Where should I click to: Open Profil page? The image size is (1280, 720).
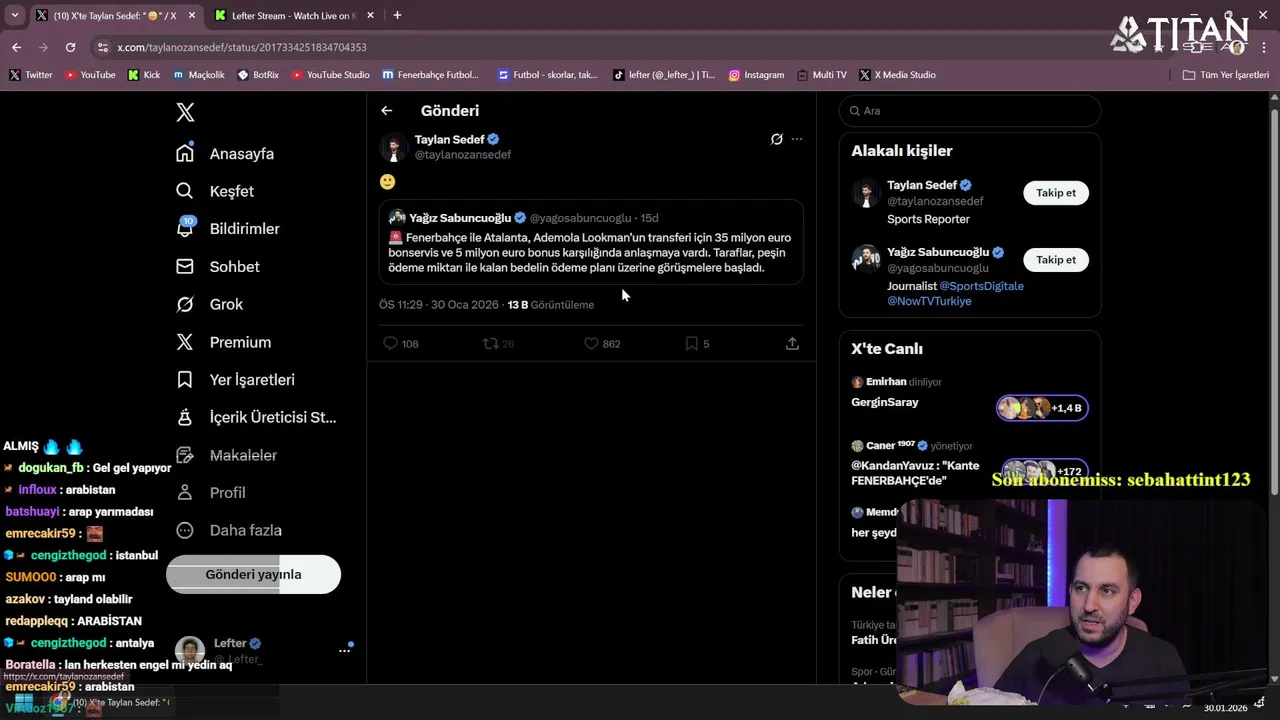pyautogui.click(x=211, y=493)
